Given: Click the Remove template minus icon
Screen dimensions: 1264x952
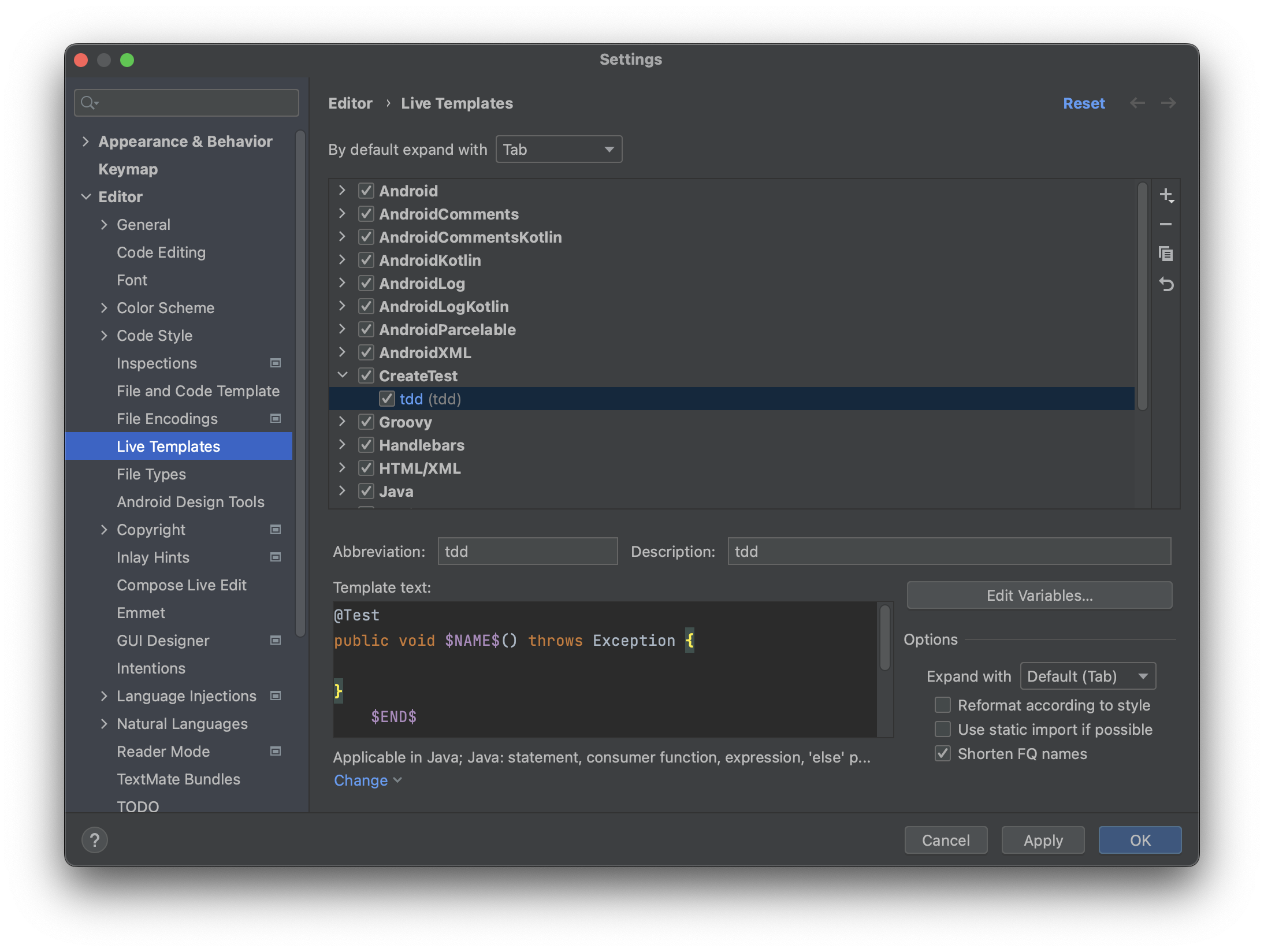Looking at the screenshot, I should click(x=1166, y=224).
